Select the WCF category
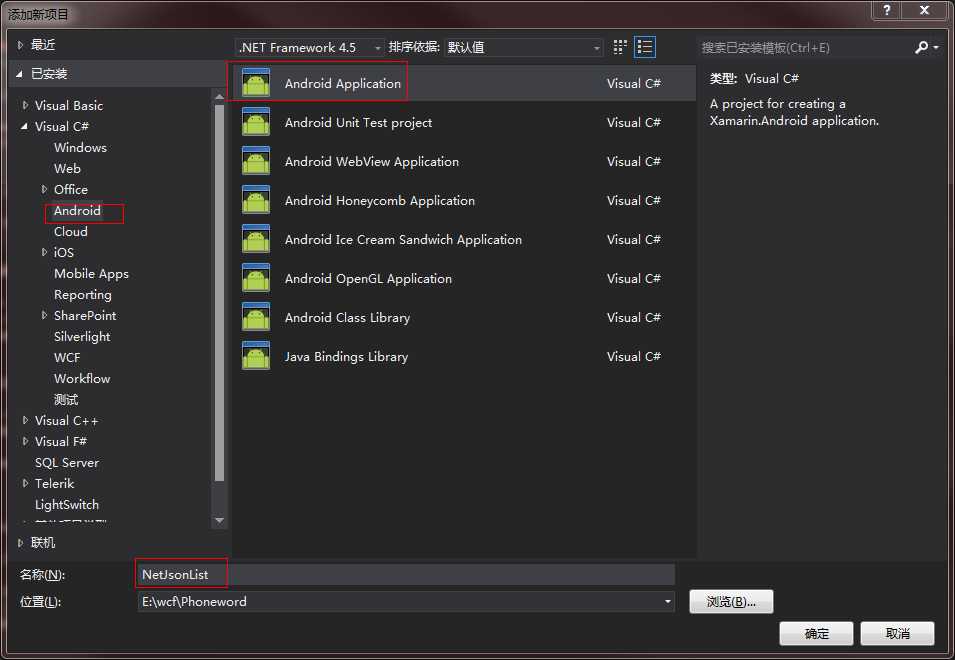The image size is (955, 660). coord(67,357)
